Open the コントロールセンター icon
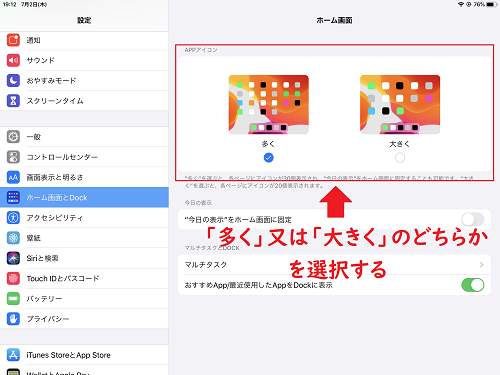Screen dimensions: 500x375 click(13, 157)
